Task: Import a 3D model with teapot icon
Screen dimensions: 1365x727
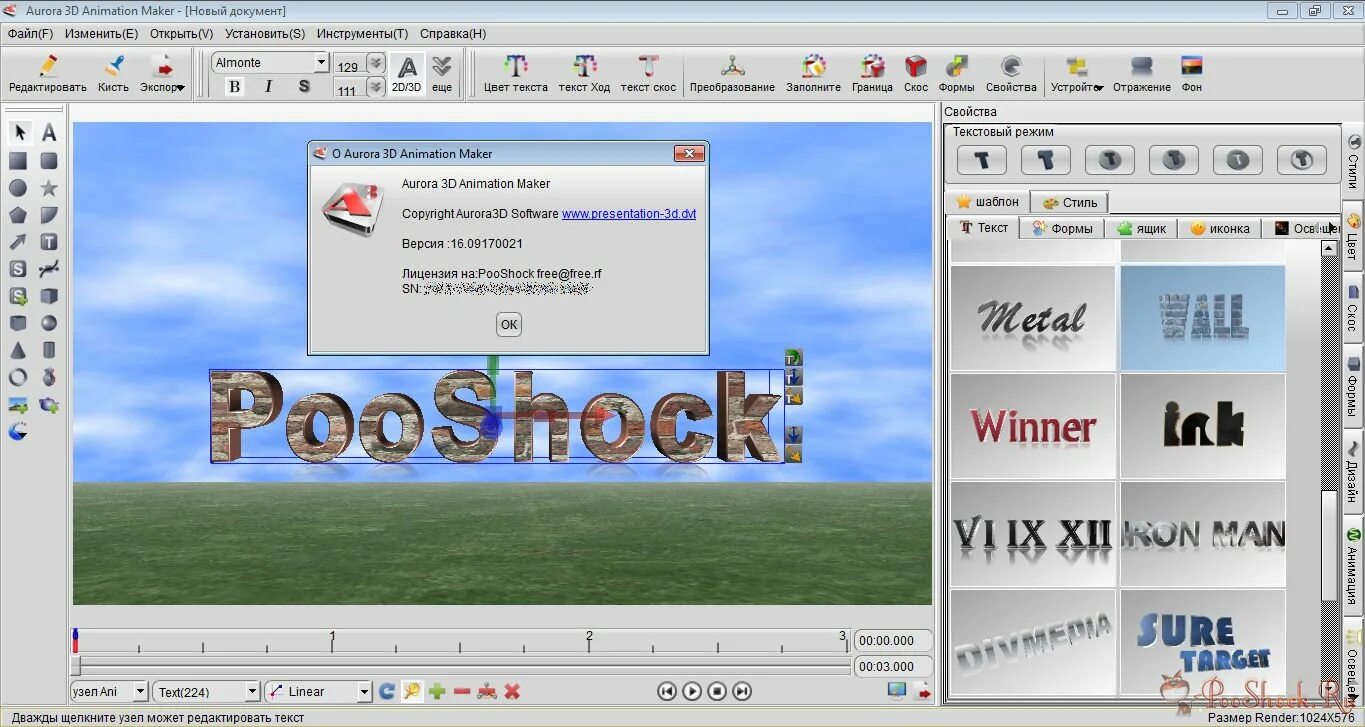Action: pos(49,405)
